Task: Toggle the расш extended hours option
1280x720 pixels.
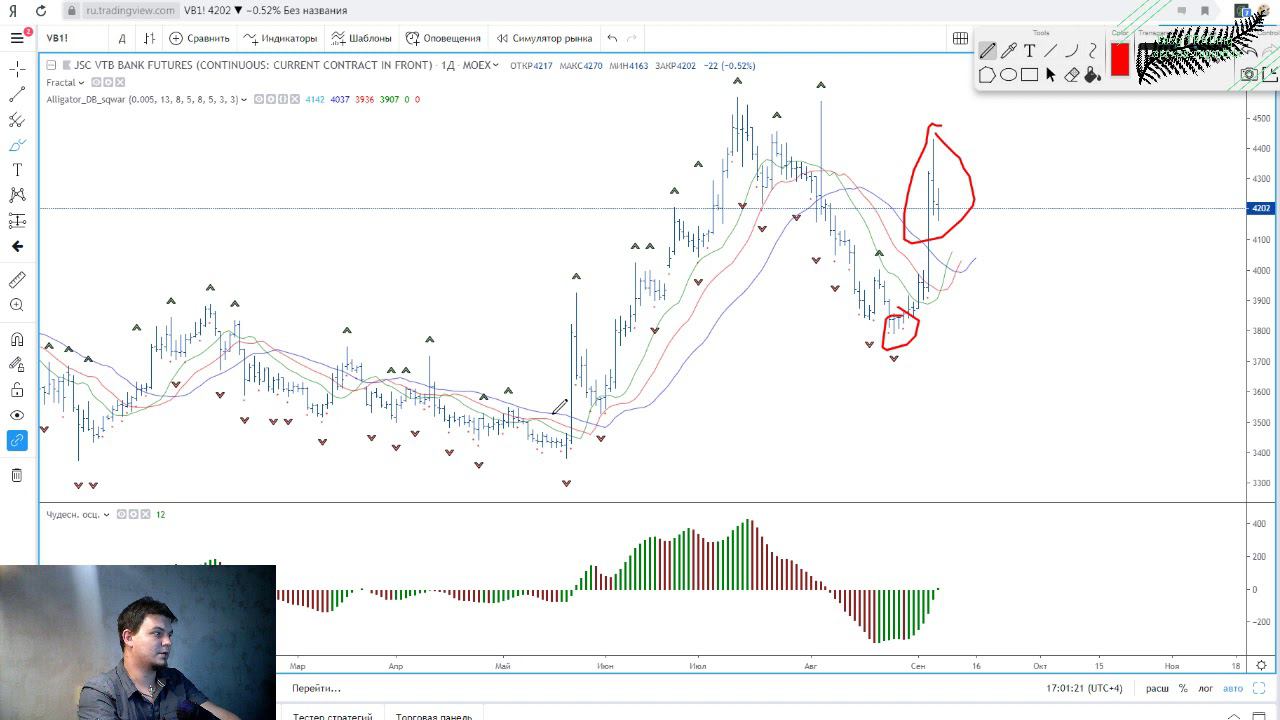Action: (1157, 688)
